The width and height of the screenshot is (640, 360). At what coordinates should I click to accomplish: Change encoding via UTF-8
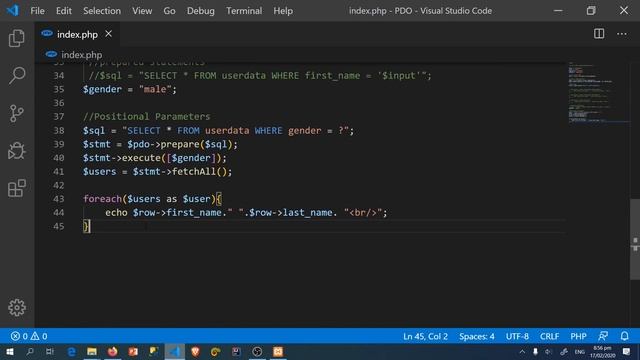point(517,336)
